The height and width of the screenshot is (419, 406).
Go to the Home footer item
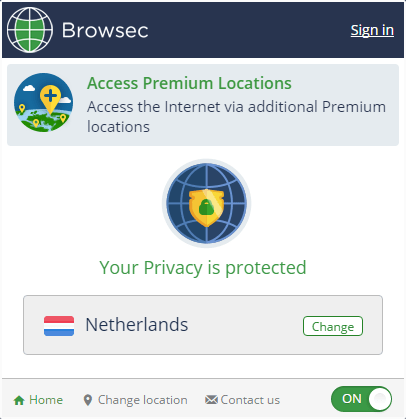[38, 400]
